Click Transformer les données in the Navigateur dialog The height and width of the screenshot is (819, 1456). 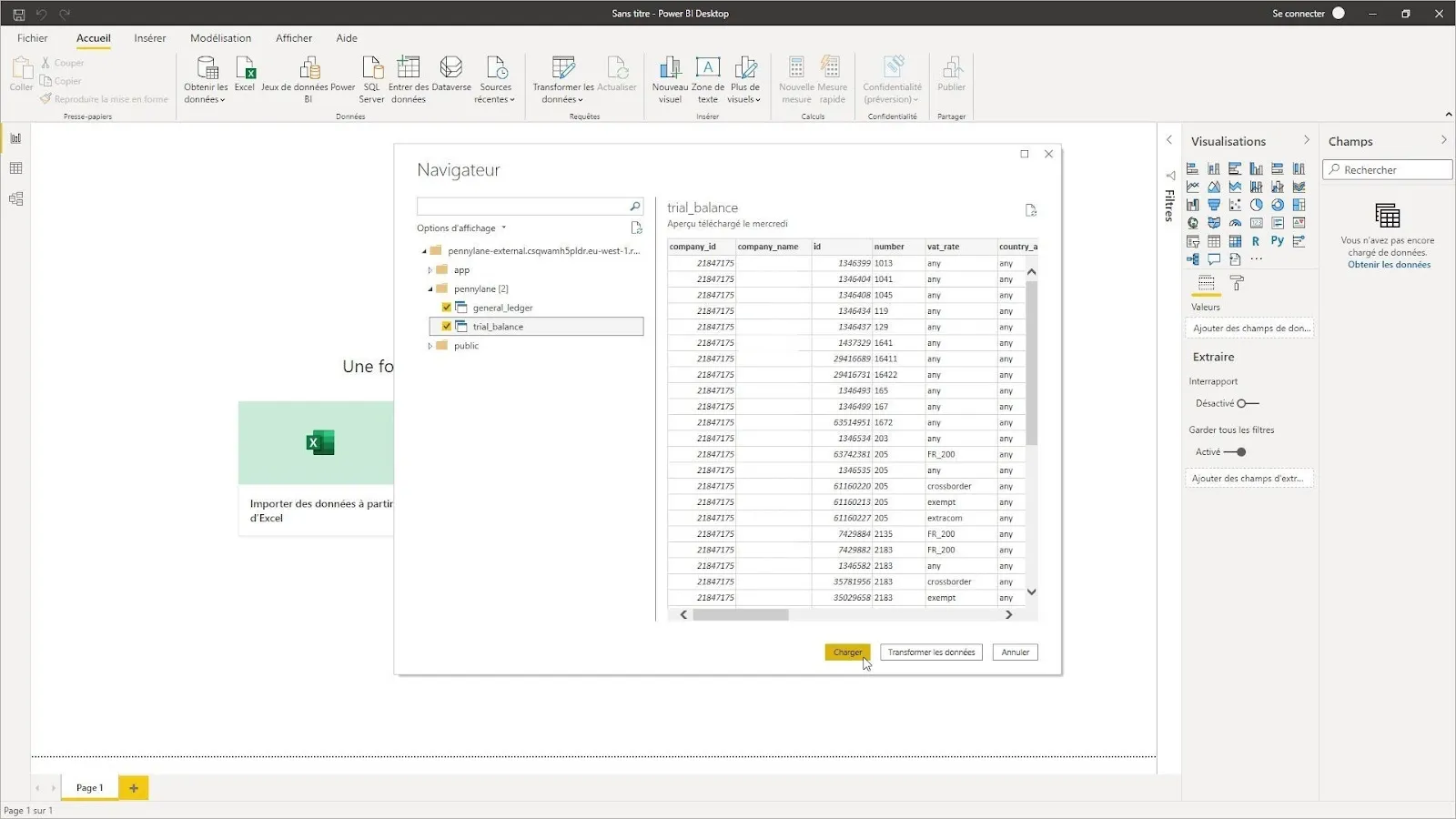931,652
